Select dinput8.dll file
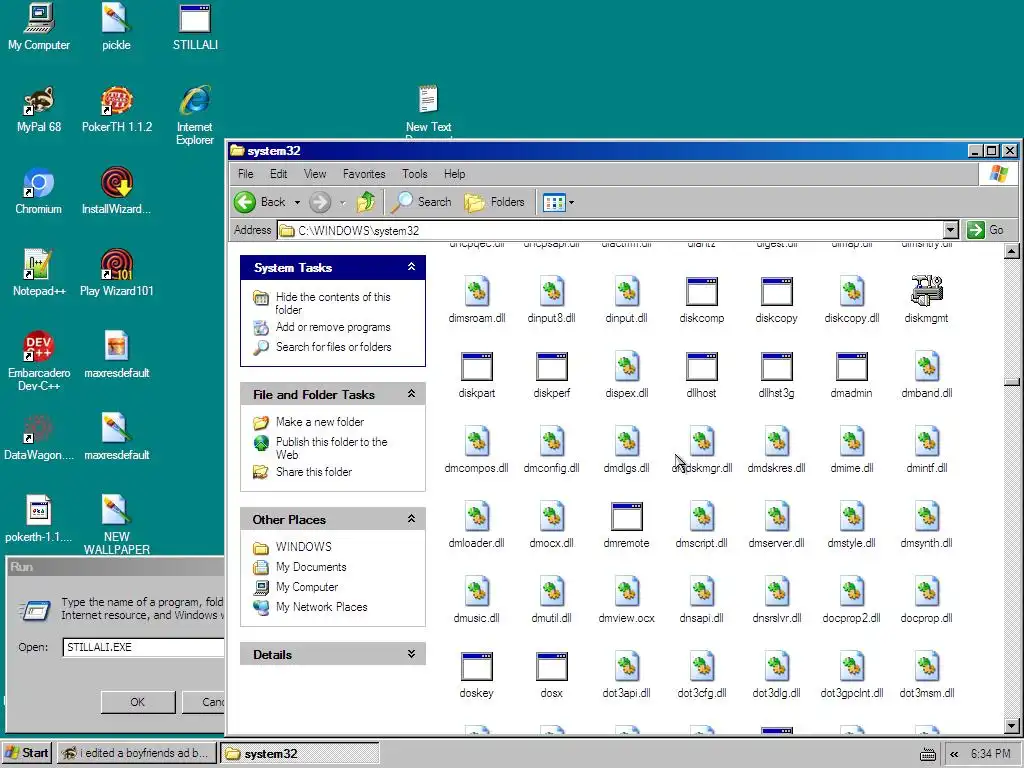1024x768 pixels. pyautogui.click(x=551, y=300)
